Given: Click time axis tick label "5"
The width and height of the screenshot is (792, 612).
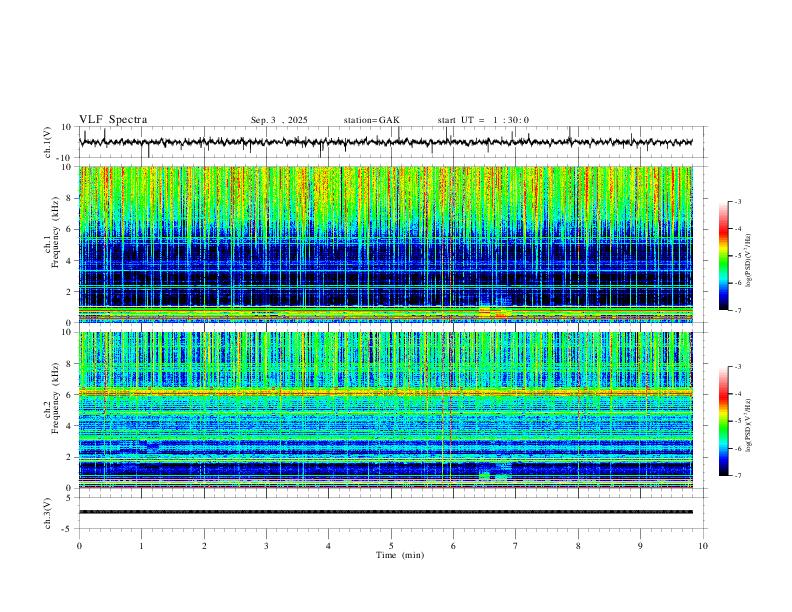Looking at the screenshot, I should tap(391, 546).
